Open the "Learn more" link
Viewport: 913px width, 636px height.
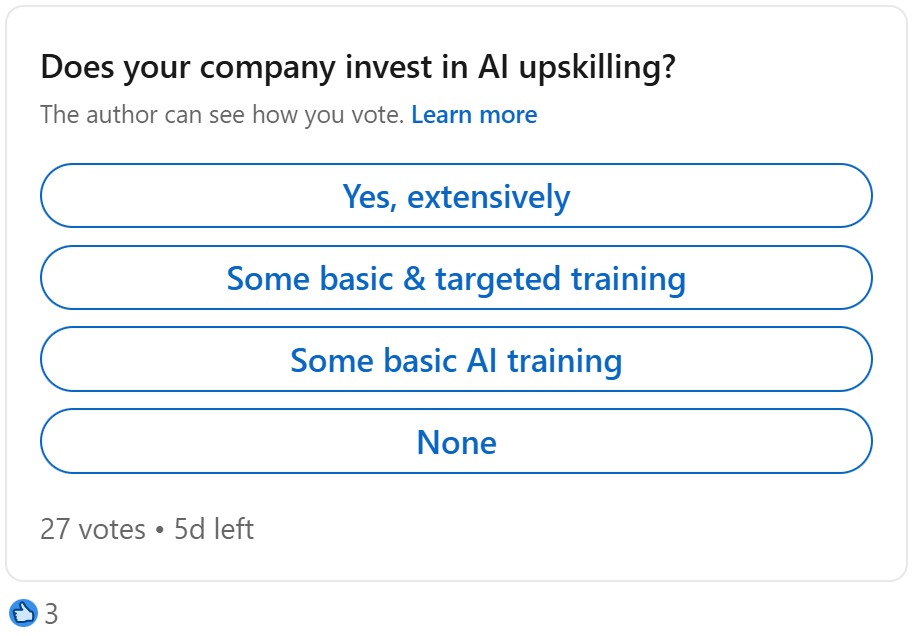[x=474, y=114]
